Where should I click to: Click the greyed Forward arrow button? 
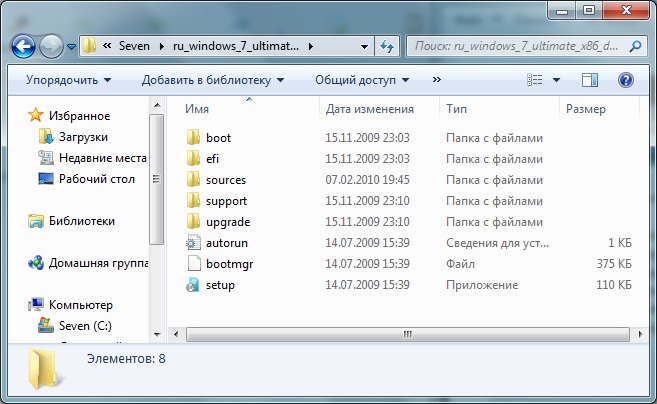coord(51,46)
